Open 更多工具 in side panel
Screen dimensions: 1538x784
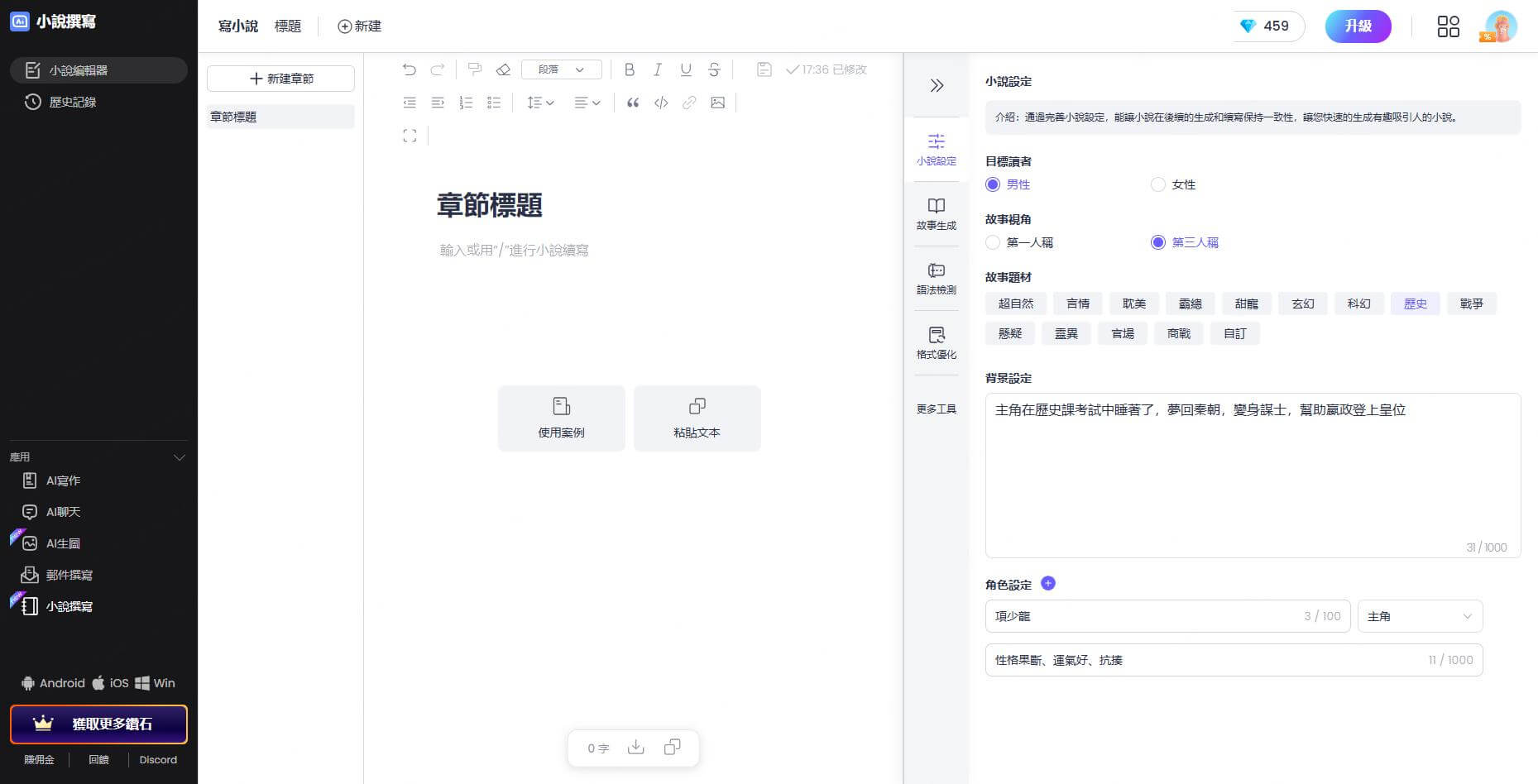coord(937,409)
